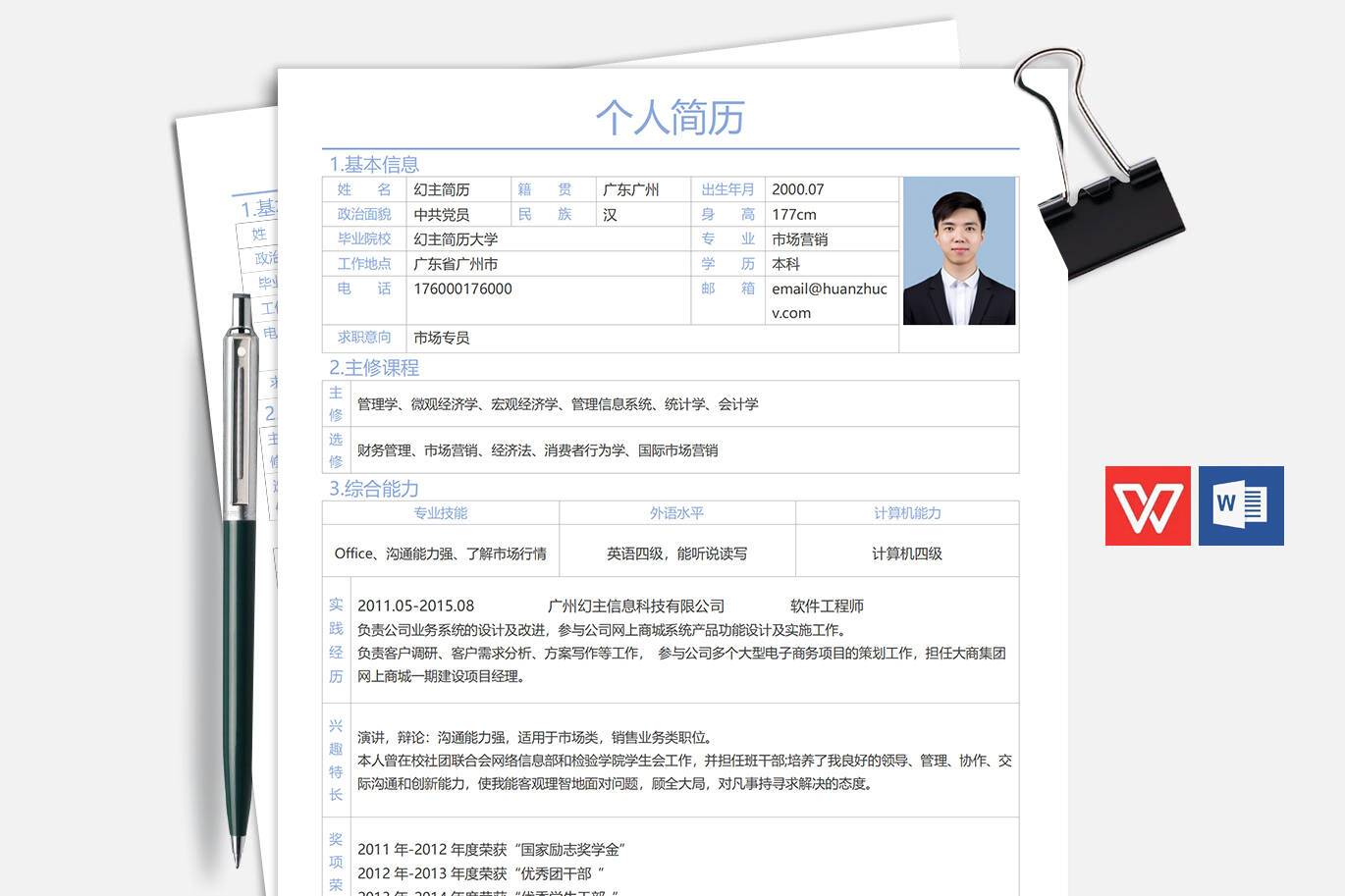The height and width of the screenshot is (896, 1345).
Task: Click the name field 幻主简历
Action: (x=442, y=189)
